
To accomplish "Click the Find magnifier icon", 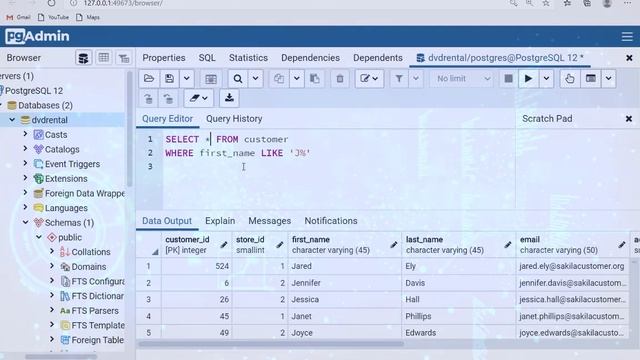I will pos(238,79).
